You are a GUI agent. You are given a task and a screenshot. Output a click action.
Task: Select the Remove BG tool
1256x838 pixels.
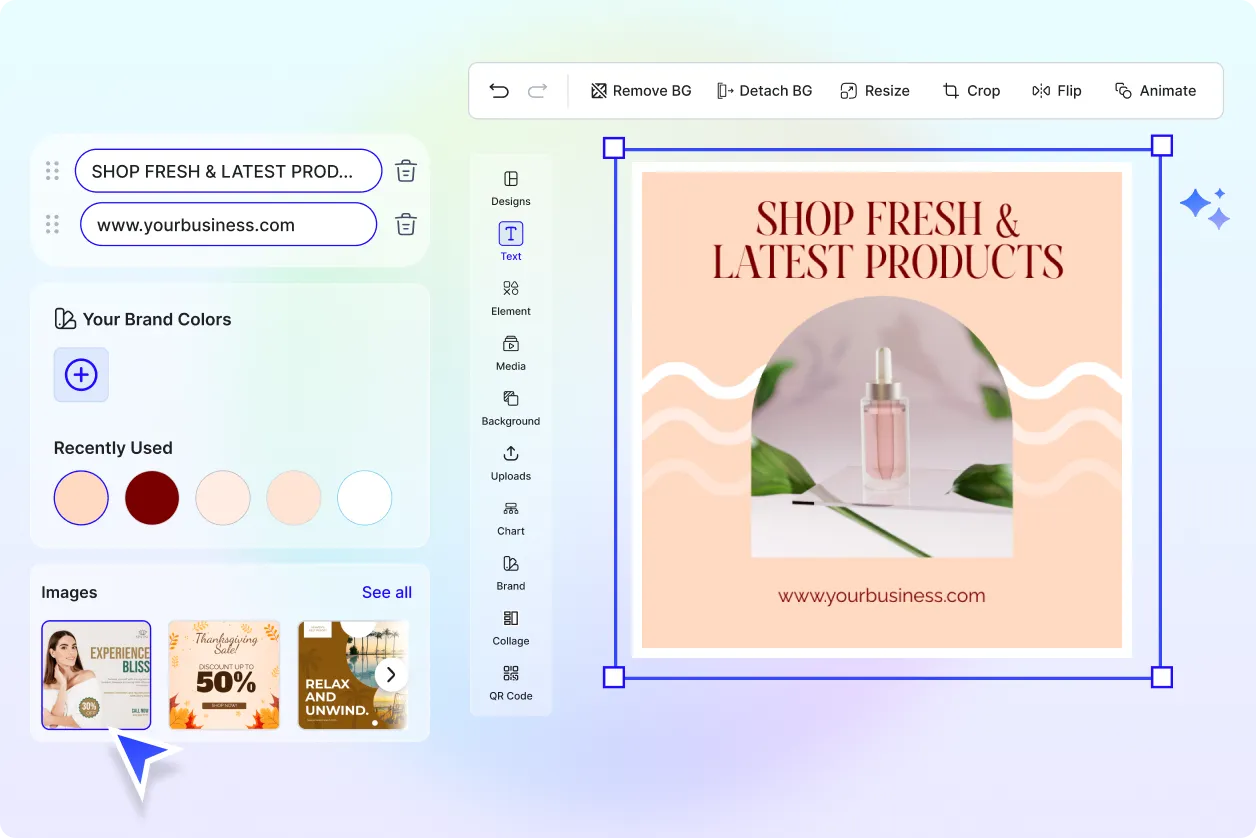641,91
